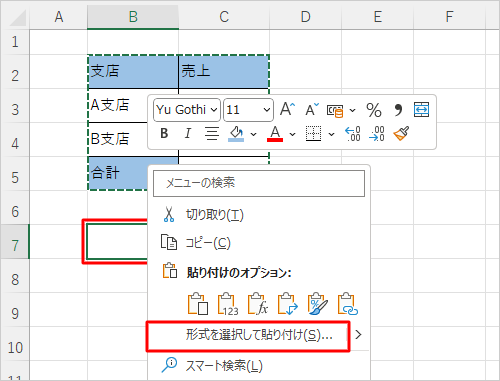Select column F header
500x381 pixels.
coord(449,16)
